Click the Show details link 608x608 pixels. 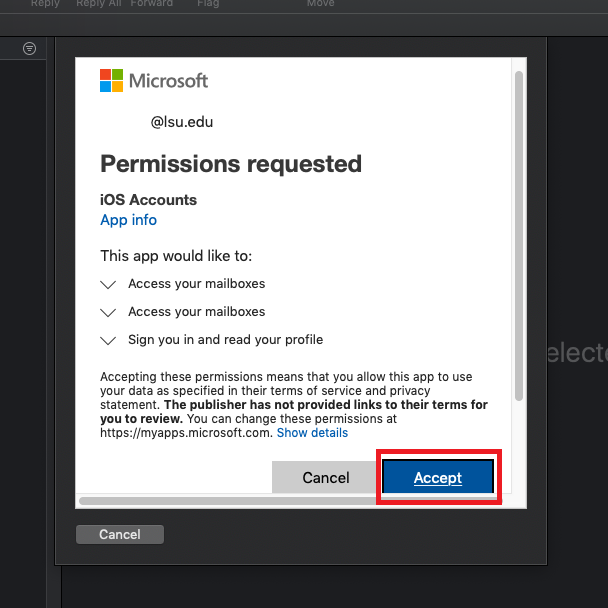point(312,433)
